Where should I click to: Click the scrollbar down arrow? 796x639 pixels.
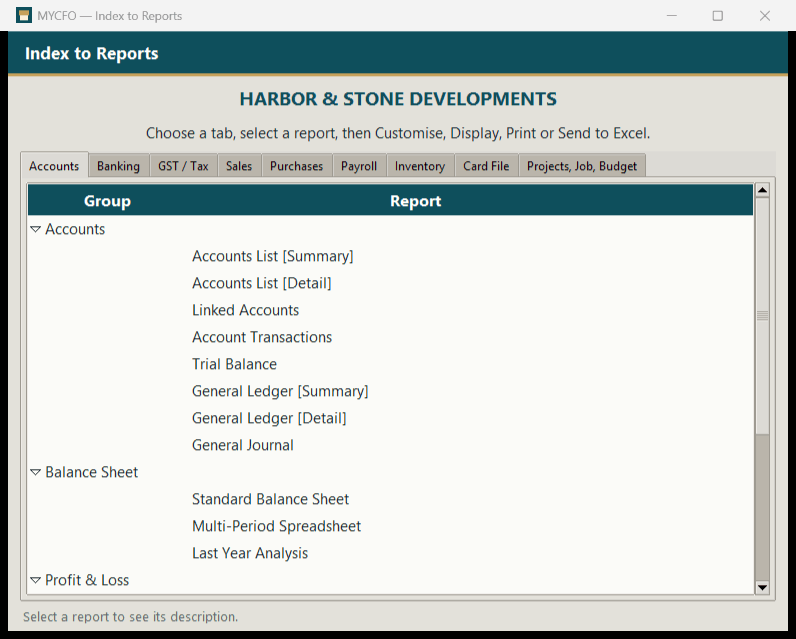762,588
